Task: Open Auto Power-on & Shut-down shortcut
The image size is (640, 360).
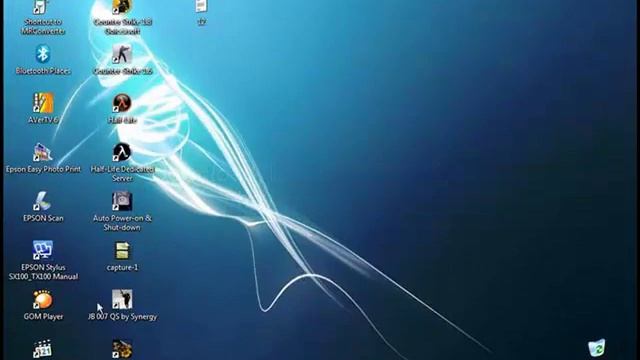Action: [x=122, y=201]
